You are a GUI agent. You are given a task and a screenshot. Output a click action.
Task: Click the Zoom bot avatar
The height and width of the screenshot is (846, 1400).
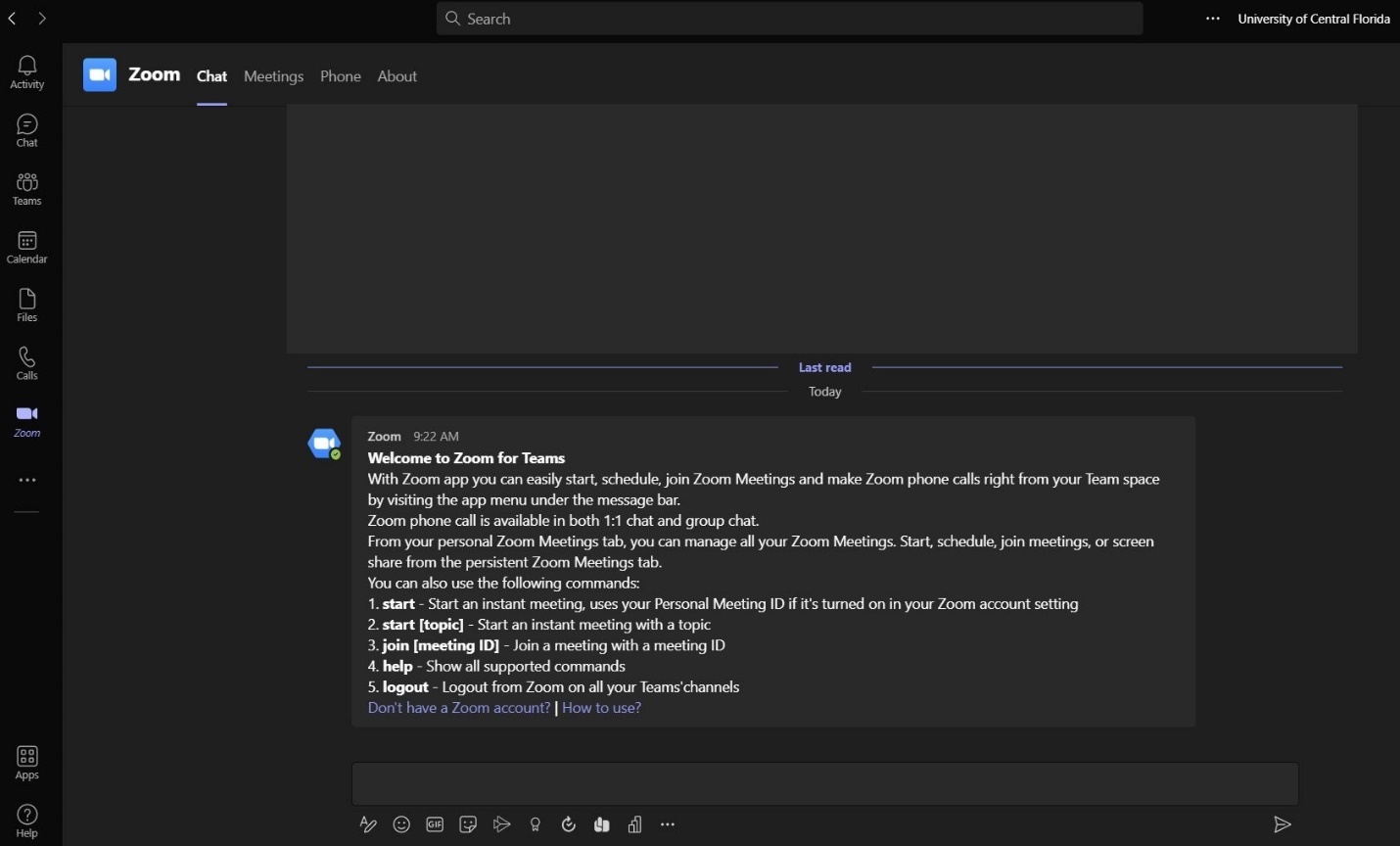pos(324,444)
